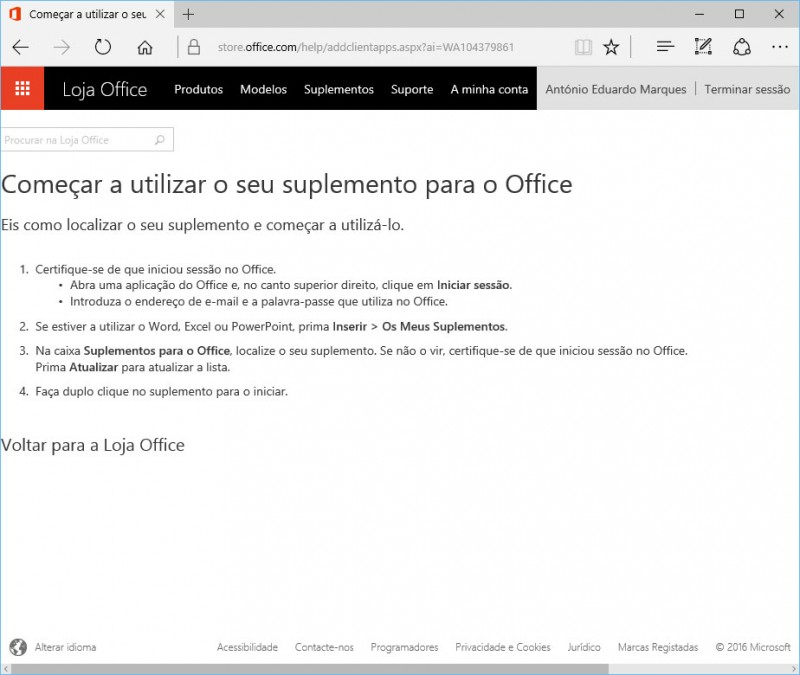Open the Suplementos menu item

coord(338,89)
